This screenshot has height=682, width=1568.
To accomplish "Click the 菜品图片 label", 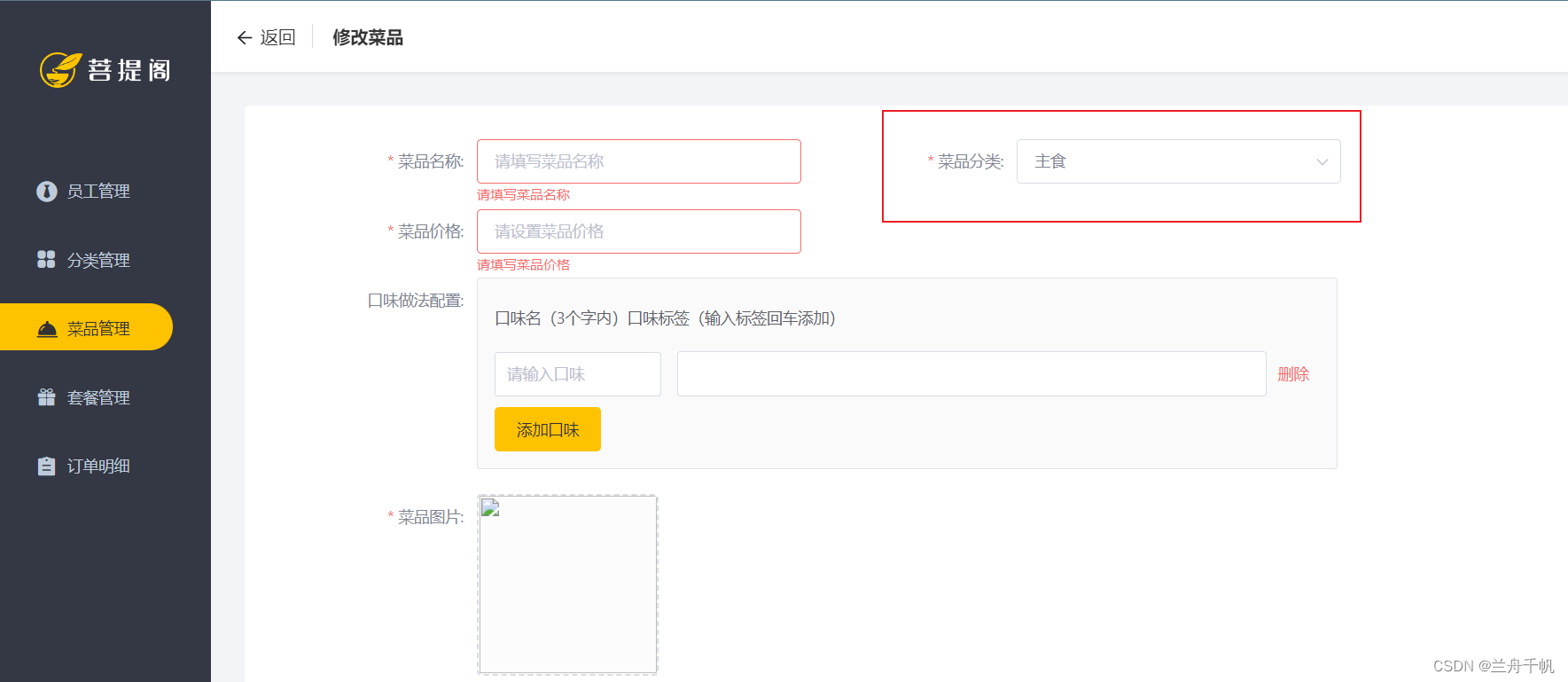I will pos(431,517).
